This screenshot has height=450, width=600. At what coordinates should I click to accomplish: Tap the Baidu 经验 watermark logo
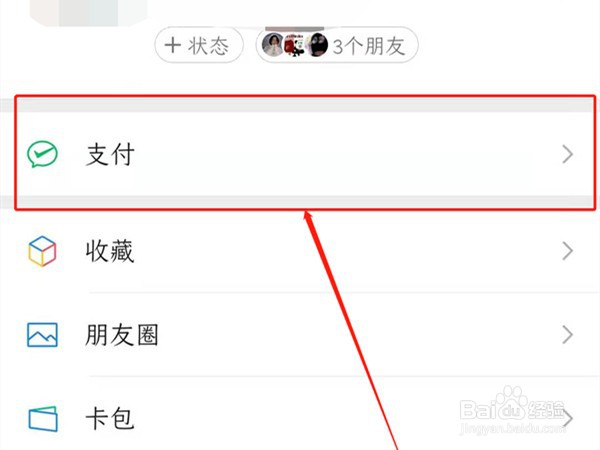[513, 409]
